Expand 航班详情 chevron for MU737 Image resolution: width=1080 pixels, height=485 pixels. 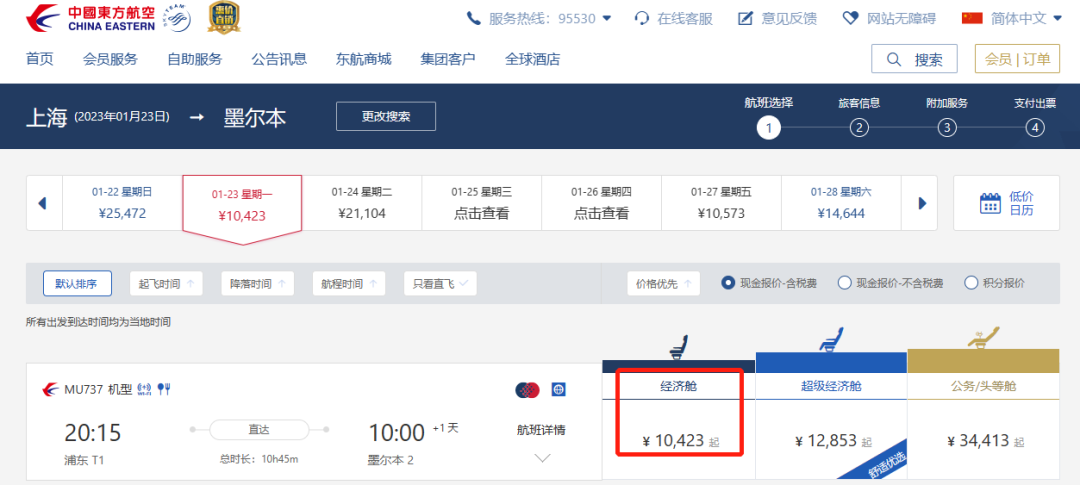[542, 458]
